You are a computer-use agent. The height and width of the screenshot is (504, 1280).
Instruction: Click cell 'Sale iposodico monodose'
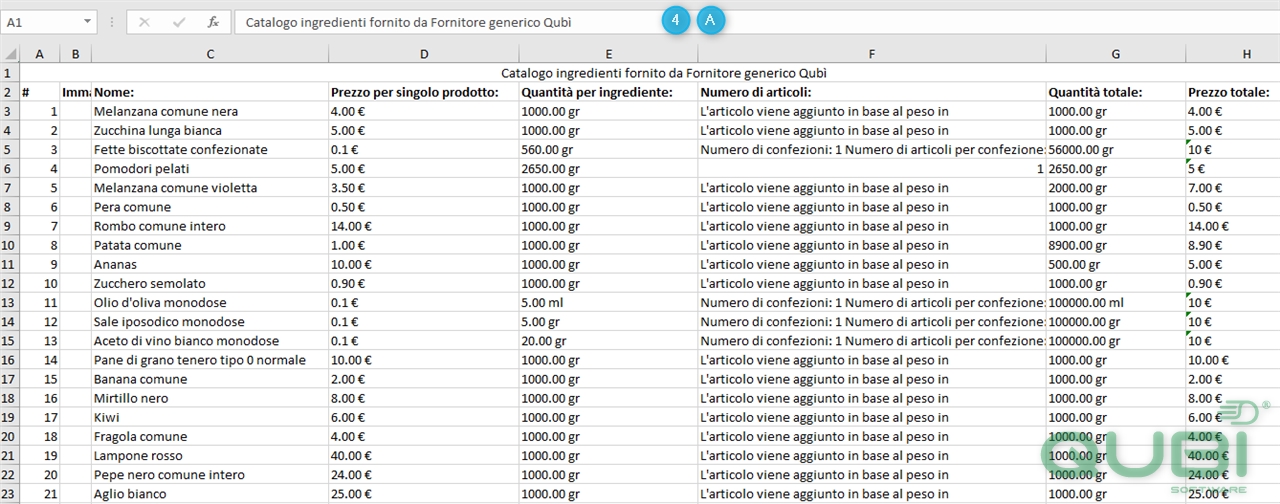[210, 322]
